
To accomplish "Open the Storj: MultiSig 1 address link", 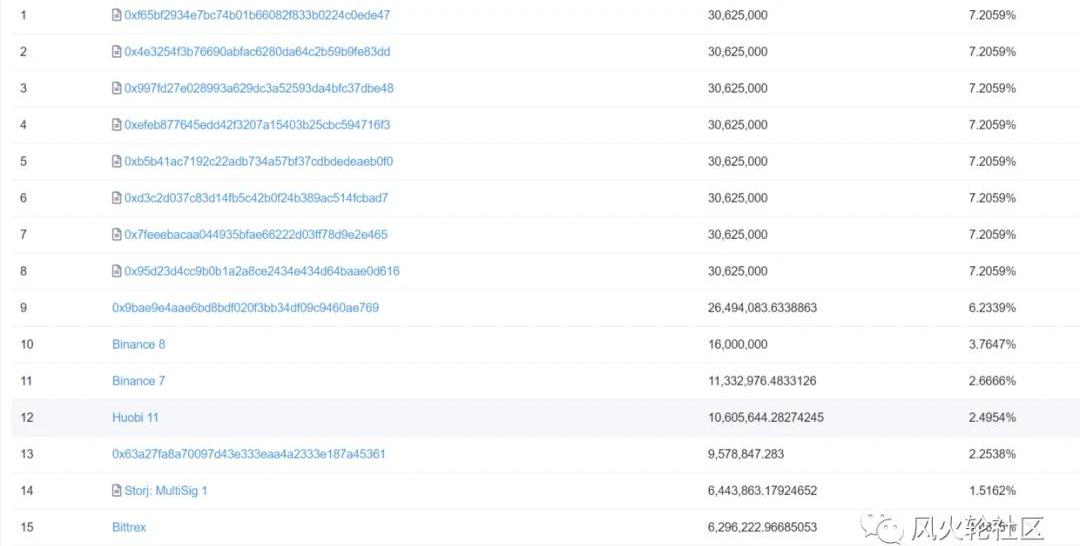I will [x=166, y=491].
